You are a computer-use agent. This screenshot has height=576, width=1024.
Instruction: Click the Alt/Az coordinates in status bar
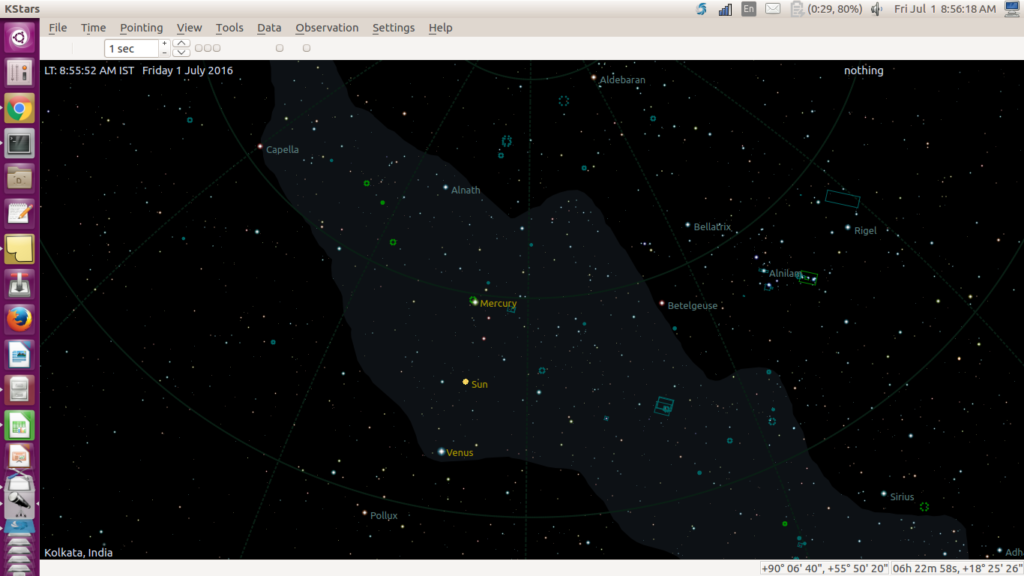pos(825,568)
